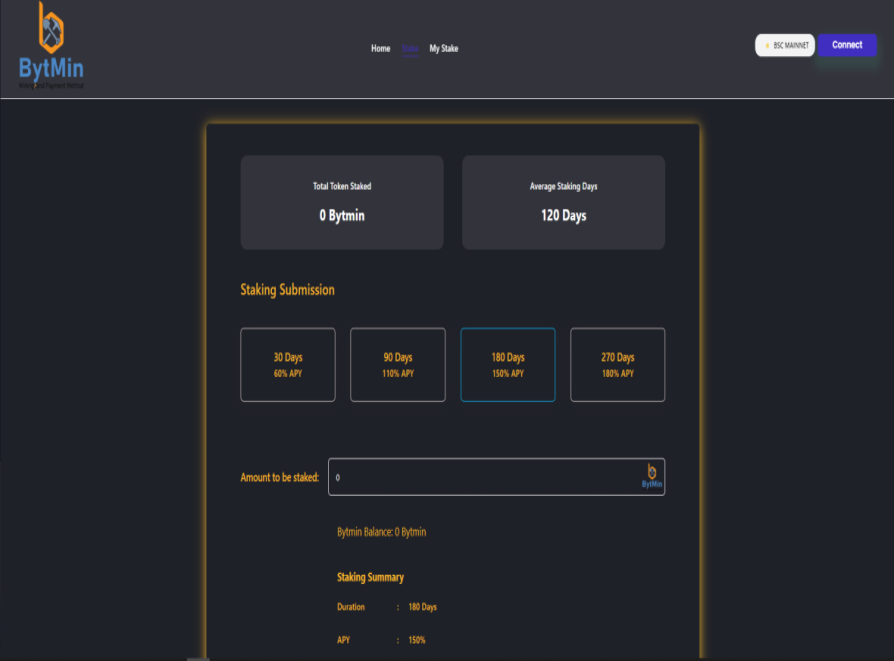The image size is (894, 661).
Task: Switch to the My Stake page
Action: click(444, 49)
